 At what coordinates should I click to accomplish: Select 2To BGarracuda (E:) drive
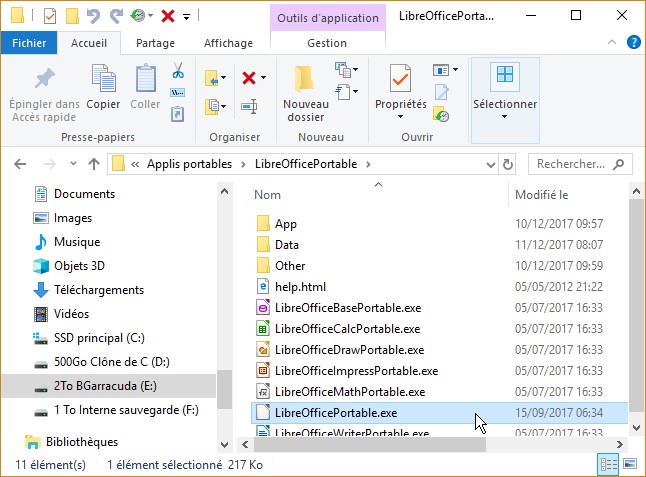pos(109,386)
